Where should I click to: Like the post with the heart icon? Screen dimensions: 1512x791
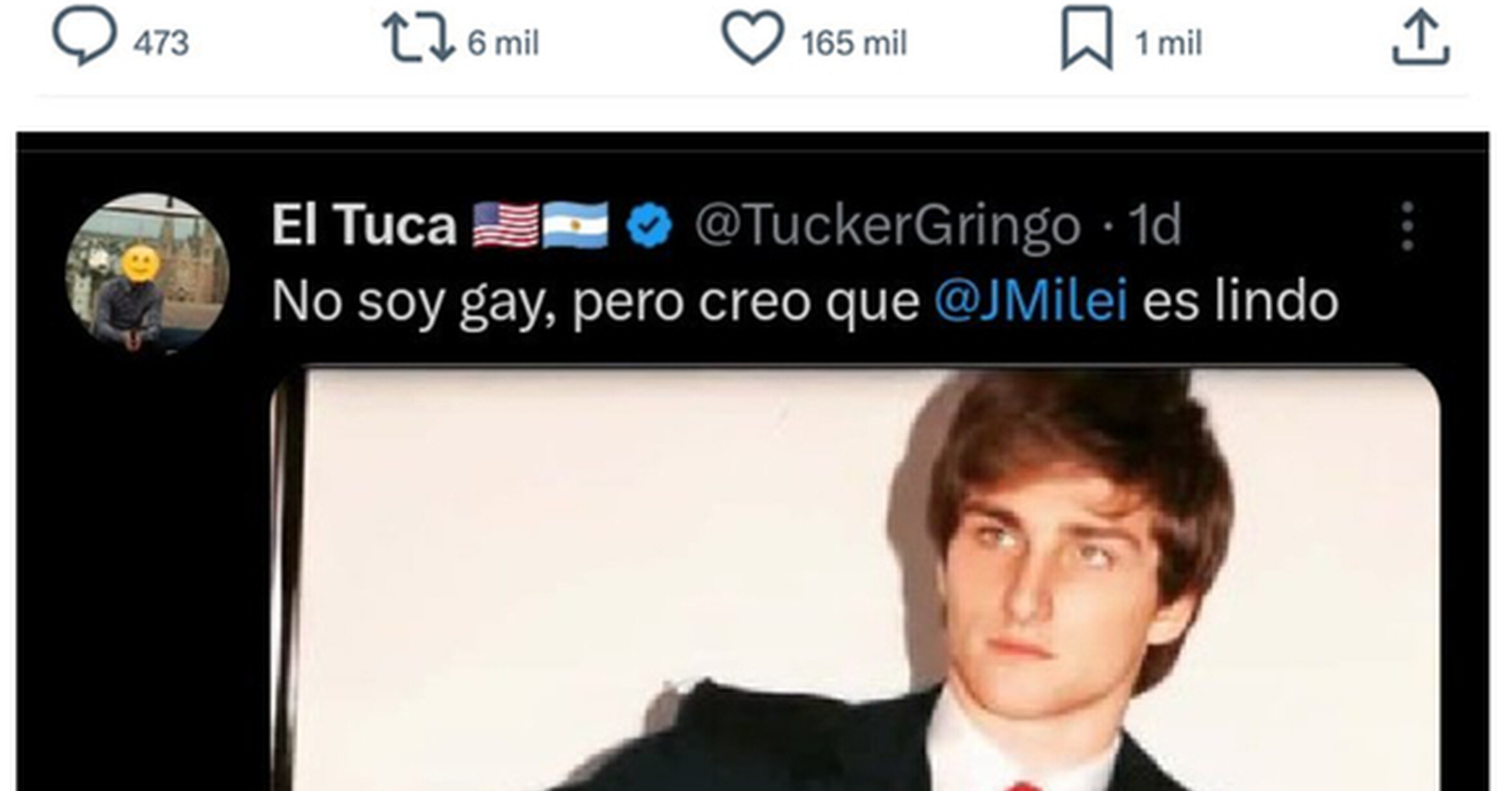(x=753, y=40)
